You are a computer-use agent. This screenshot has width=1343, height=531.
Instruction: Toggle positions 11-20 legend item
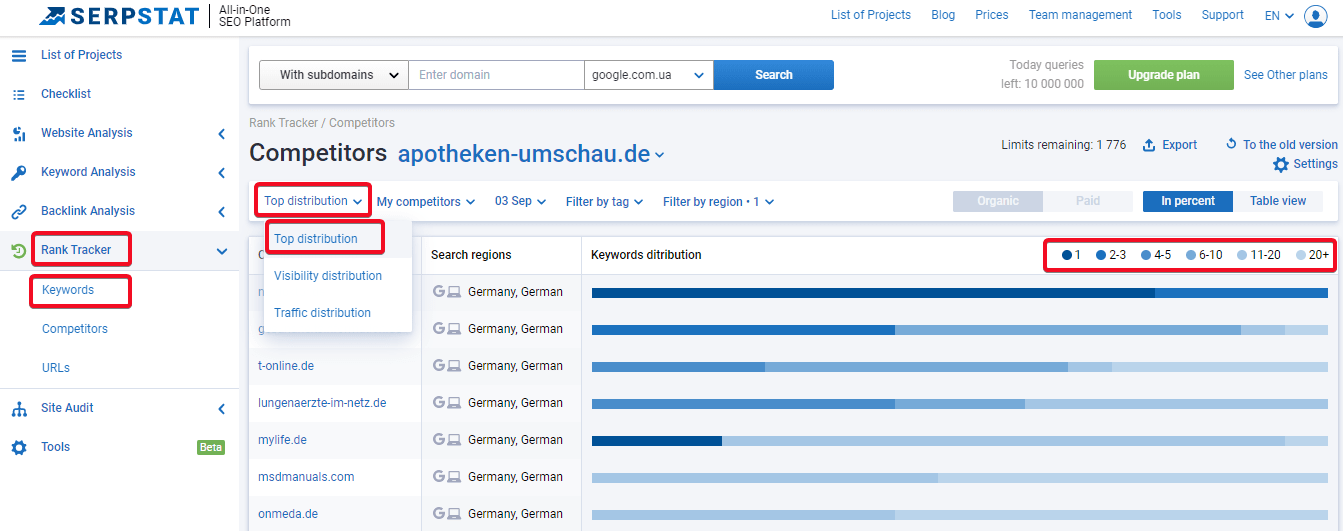1259,255
